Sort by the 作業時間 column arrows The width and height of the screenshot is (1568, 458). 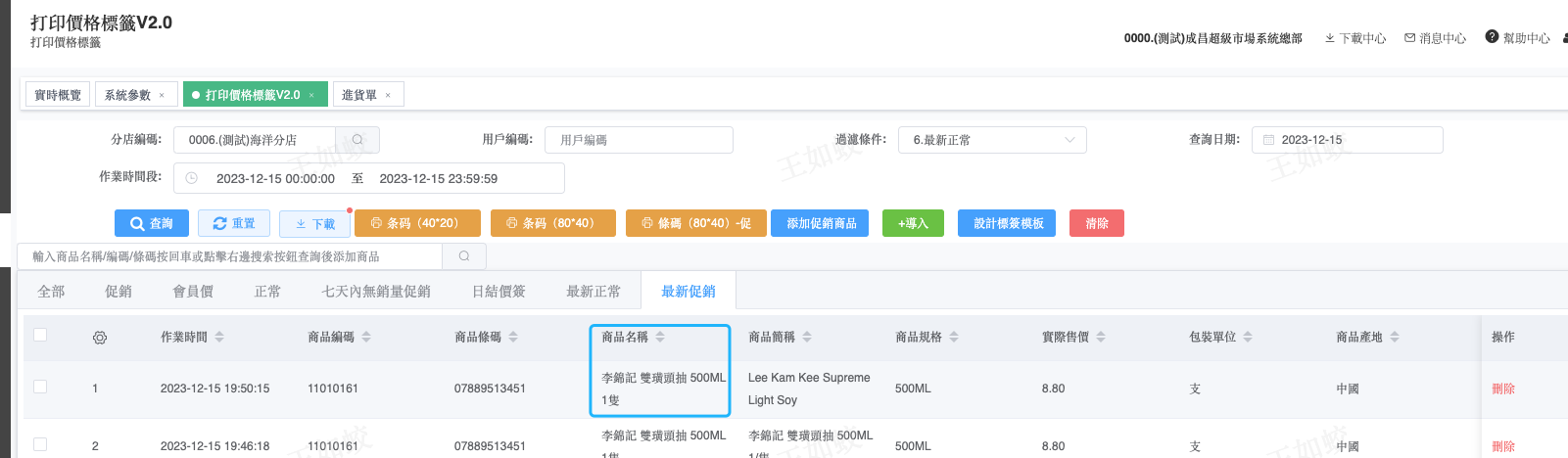pos(219,337)
